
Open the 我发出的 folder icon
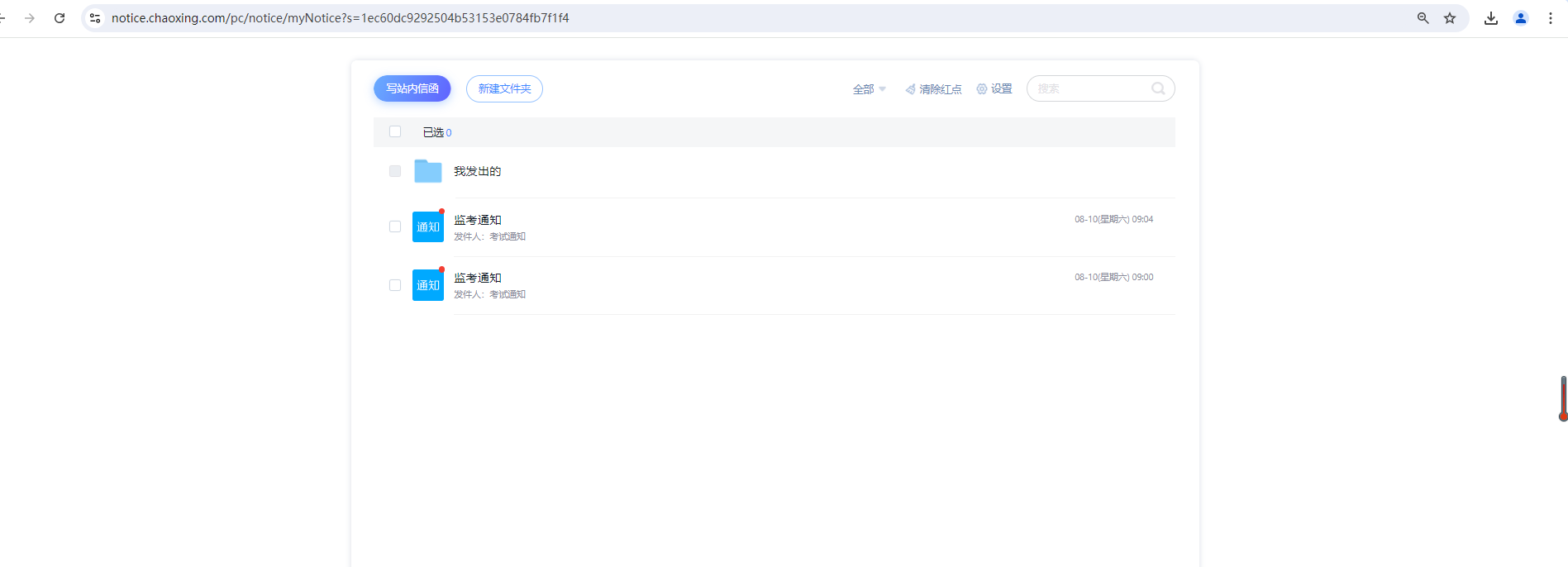428,171
